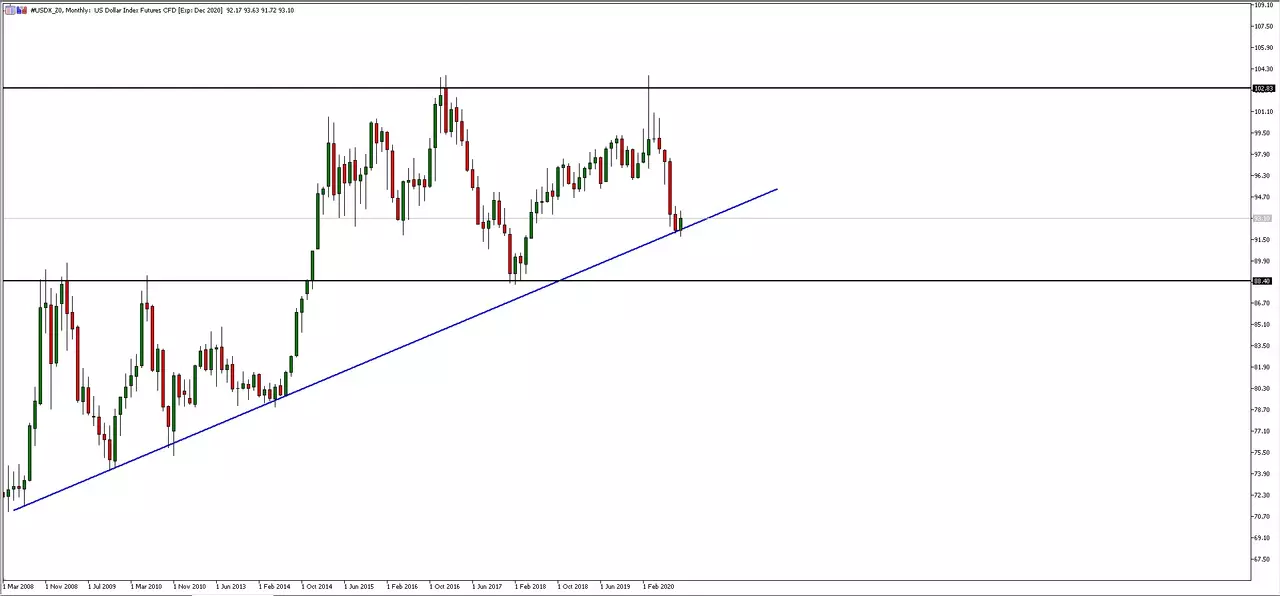
Task: Click the 102.83 price label on the axis
Action: 1264,88
